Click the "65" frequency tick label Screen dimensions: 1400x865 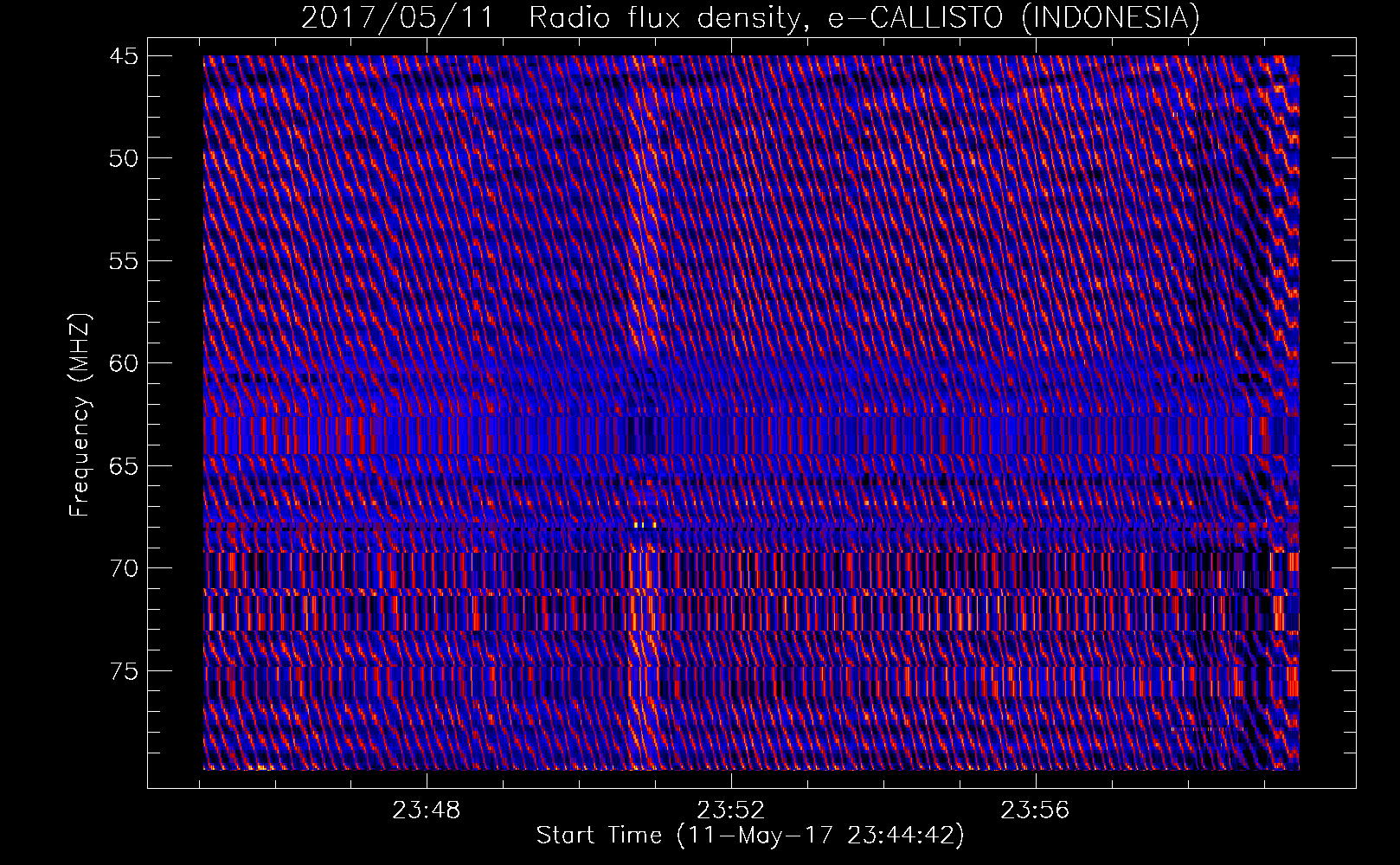click(124, 466)
